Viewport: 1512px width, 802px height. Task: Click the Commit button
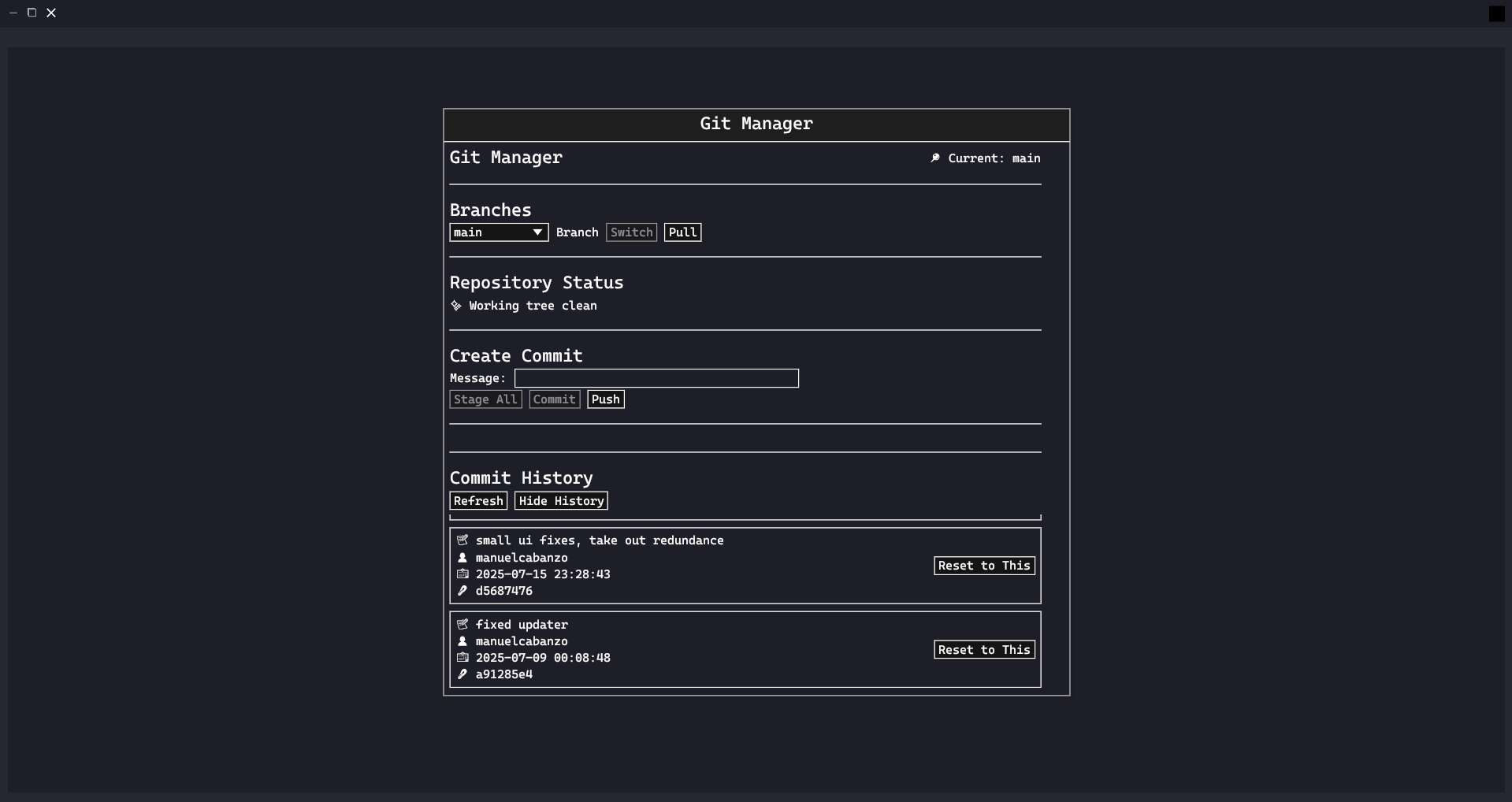(x=554, y=399)
